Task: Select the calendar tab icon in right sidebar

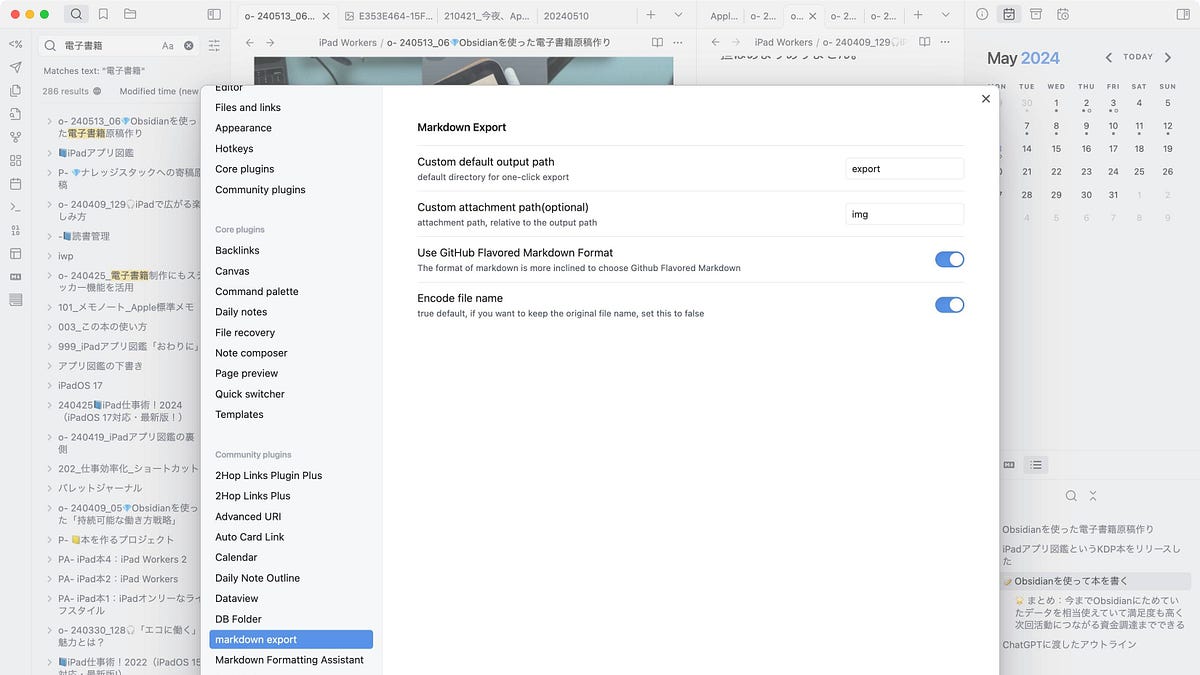Action: pos(1009,14)
